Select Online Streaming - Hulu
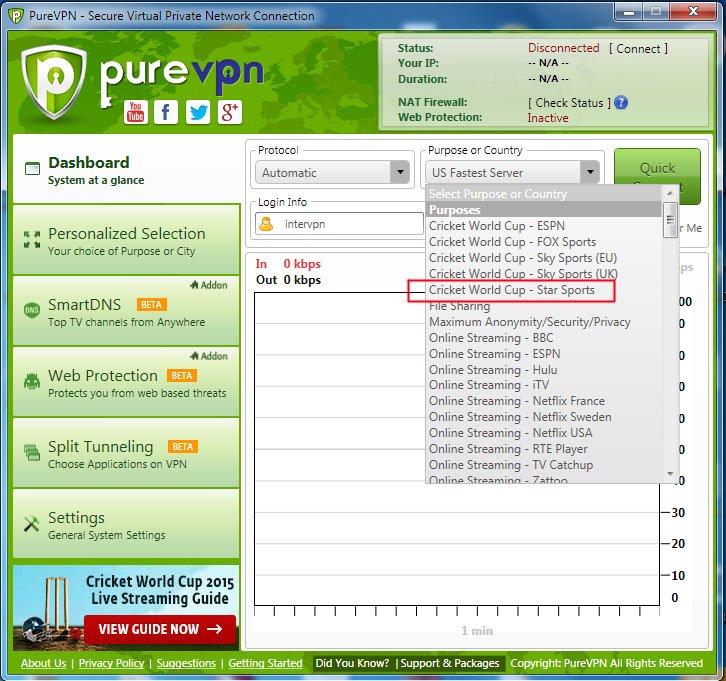This screenshot has width=726, height=681. (544, 369)
